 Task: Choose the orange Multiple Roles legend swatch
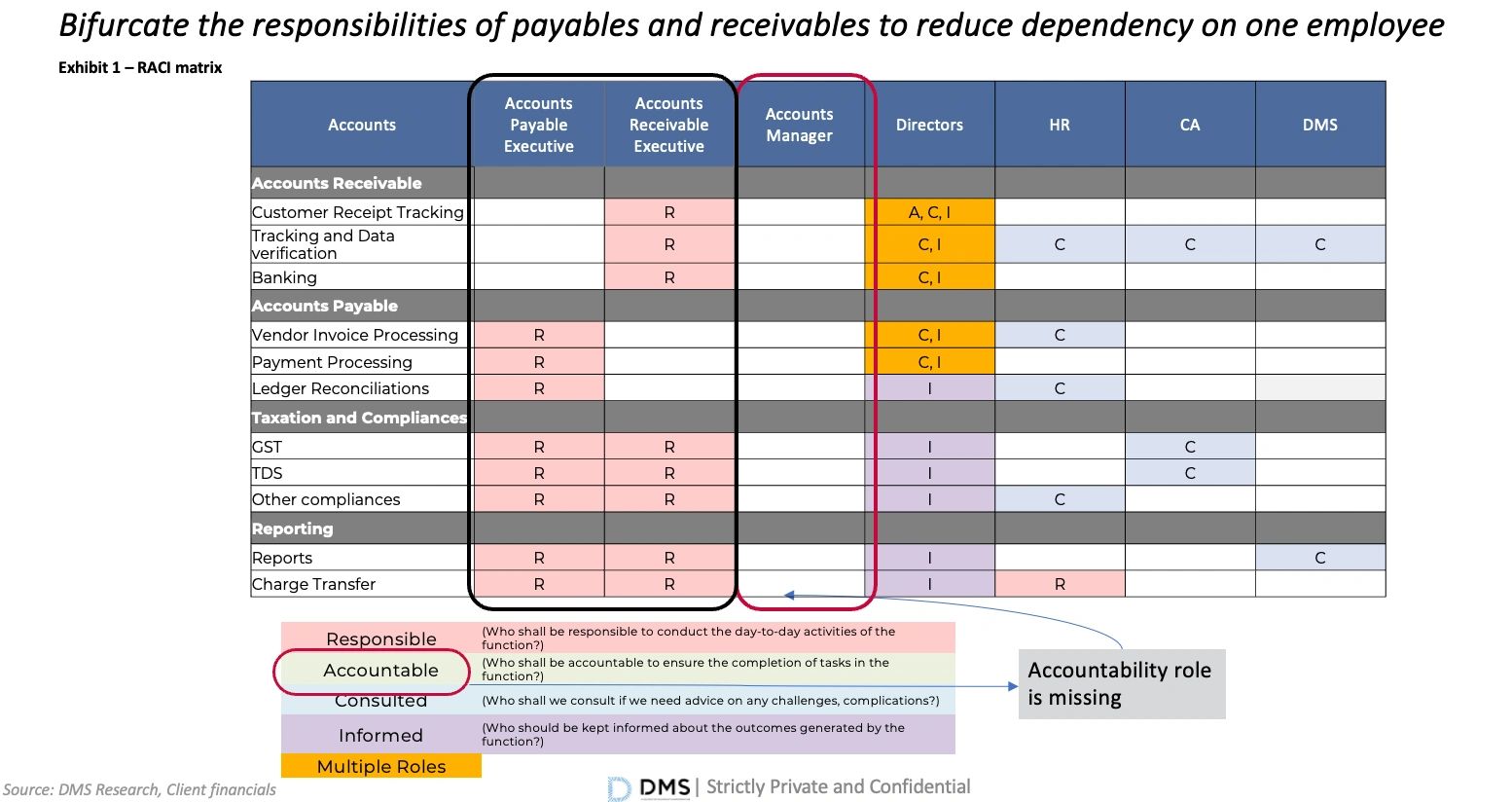tap(380, 766)
